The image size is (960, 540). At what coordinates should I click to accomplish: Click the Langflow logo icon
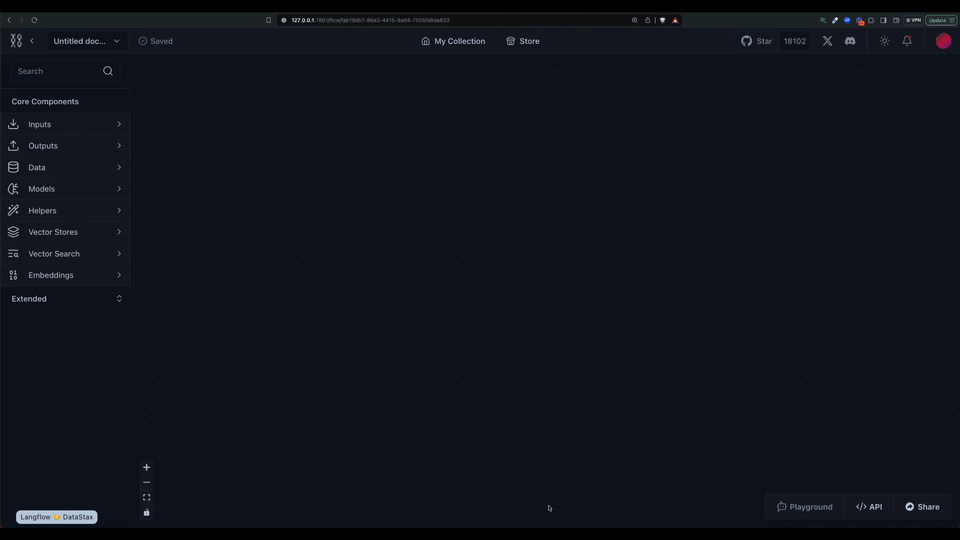15,41
